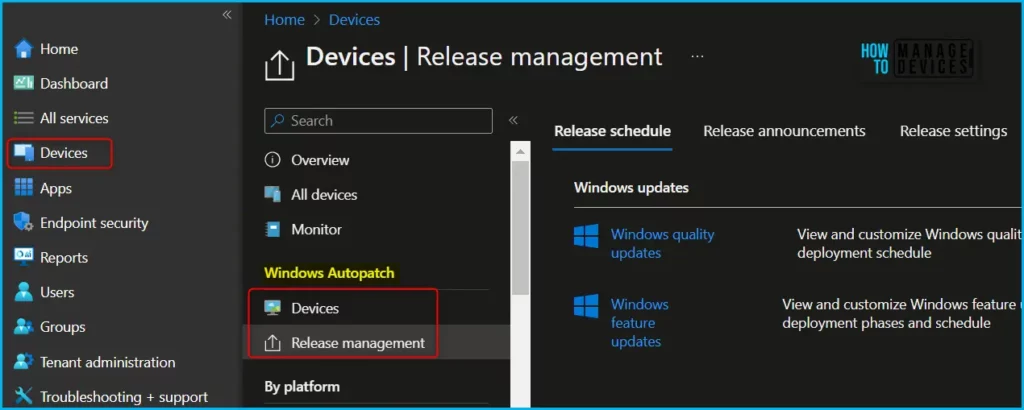
Task: Click the Release management upload icon in submenu
Action: pos(272,343)
